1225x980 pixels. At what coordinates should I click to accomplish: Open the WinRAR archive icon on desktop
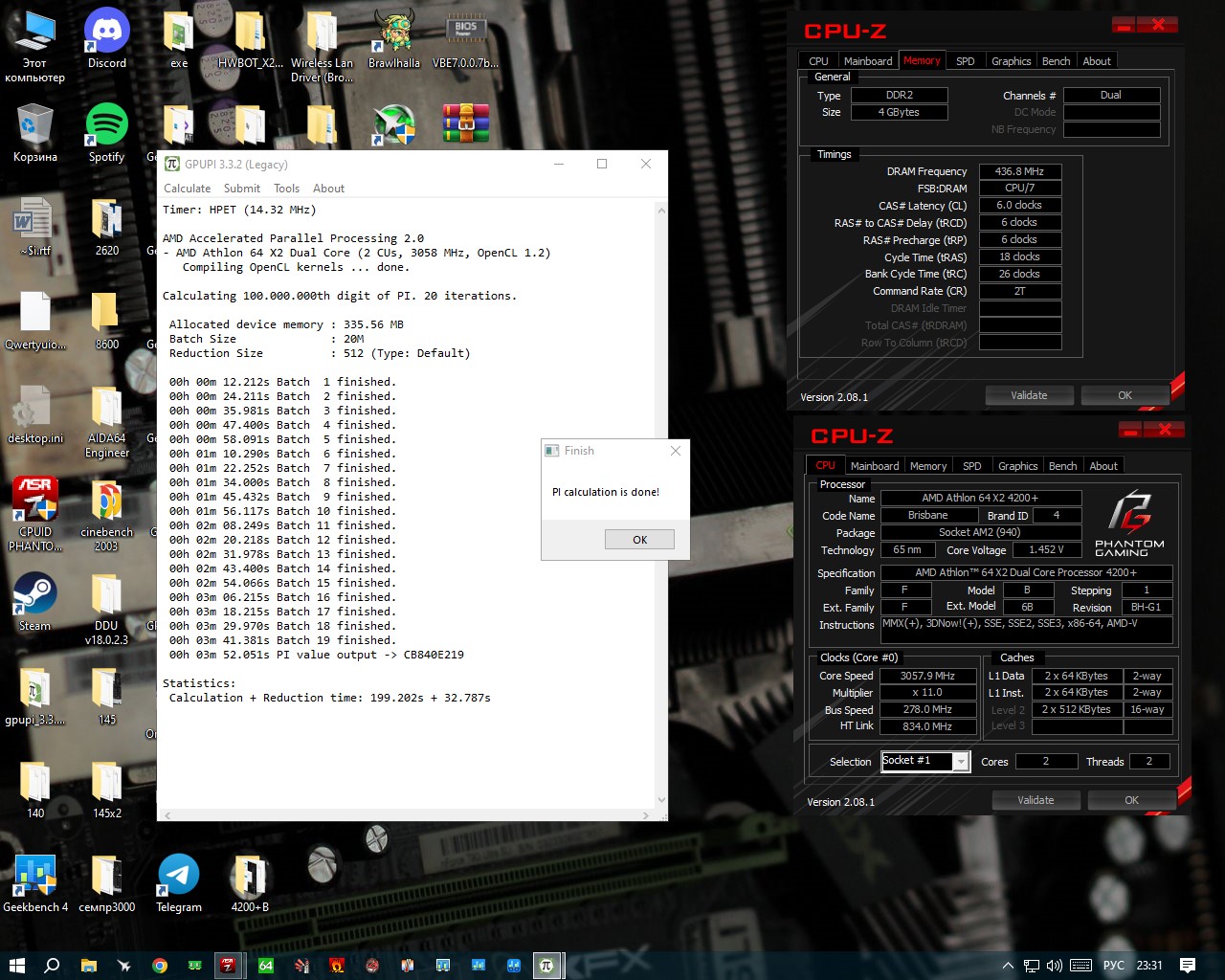point(466,123)
